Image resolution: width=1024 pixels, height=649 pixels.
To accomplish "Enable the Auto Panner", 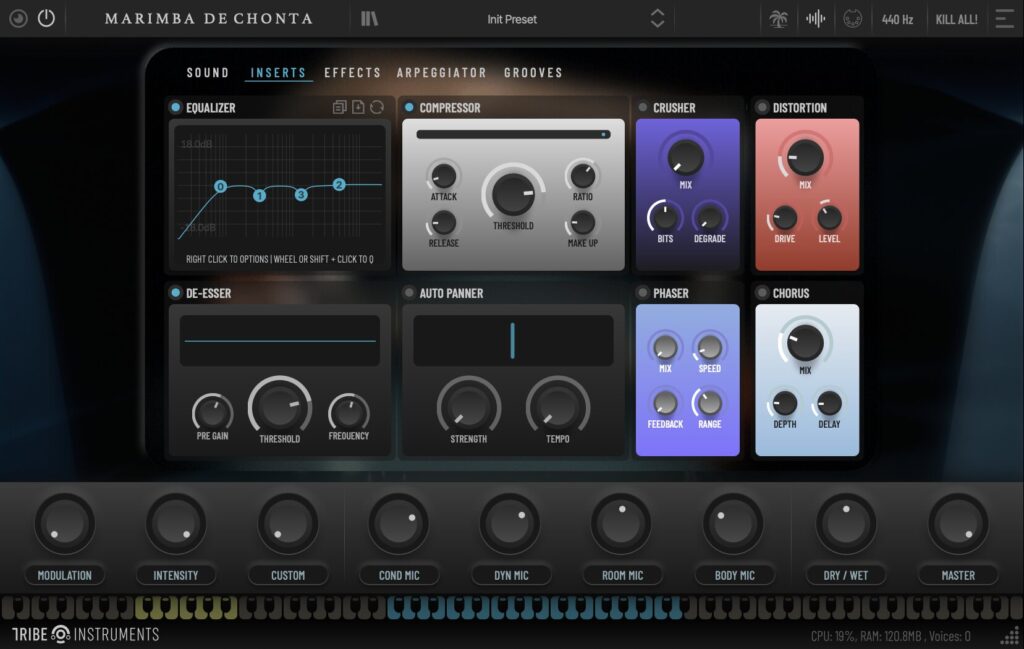I will pyautogui.click(x=409, y=293).
